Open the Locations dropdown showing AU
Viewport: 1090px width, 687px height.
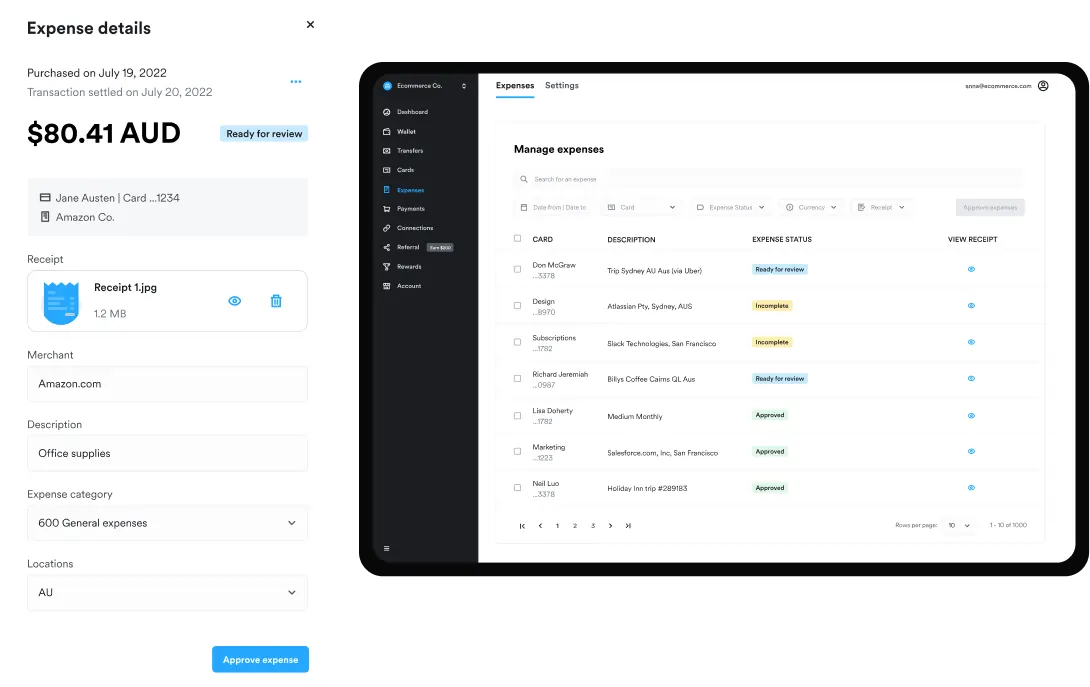[167, 592]
